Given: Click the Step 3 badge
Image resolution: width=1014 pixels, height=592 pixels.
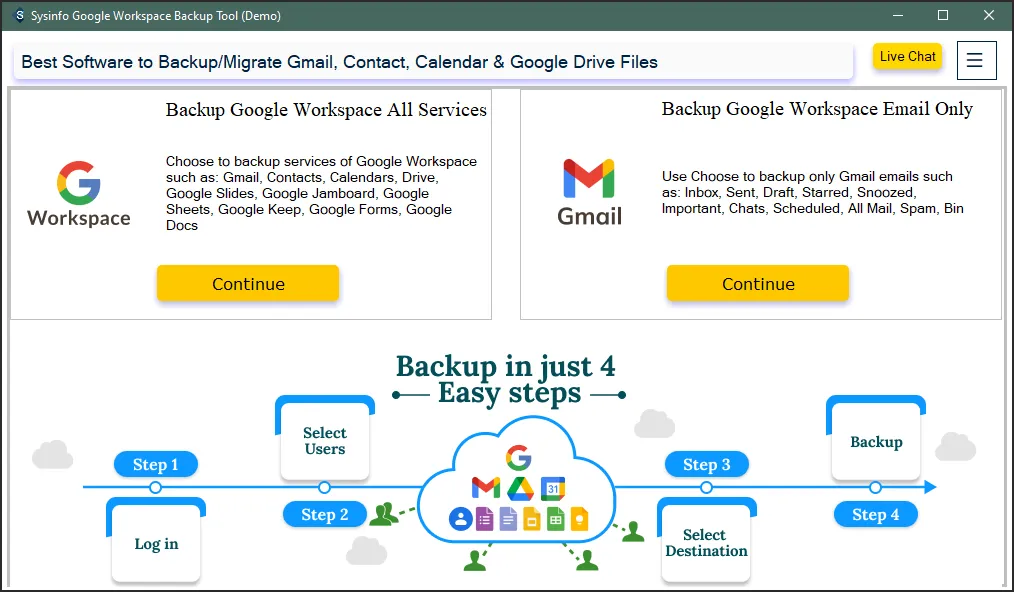Looking at the screenshot, I should [707, 465].
